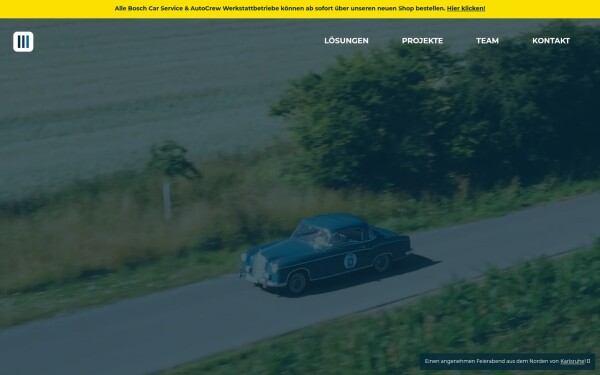
Task: Follow the 'Hier klicken!' banner link
Action: point(466,8)
